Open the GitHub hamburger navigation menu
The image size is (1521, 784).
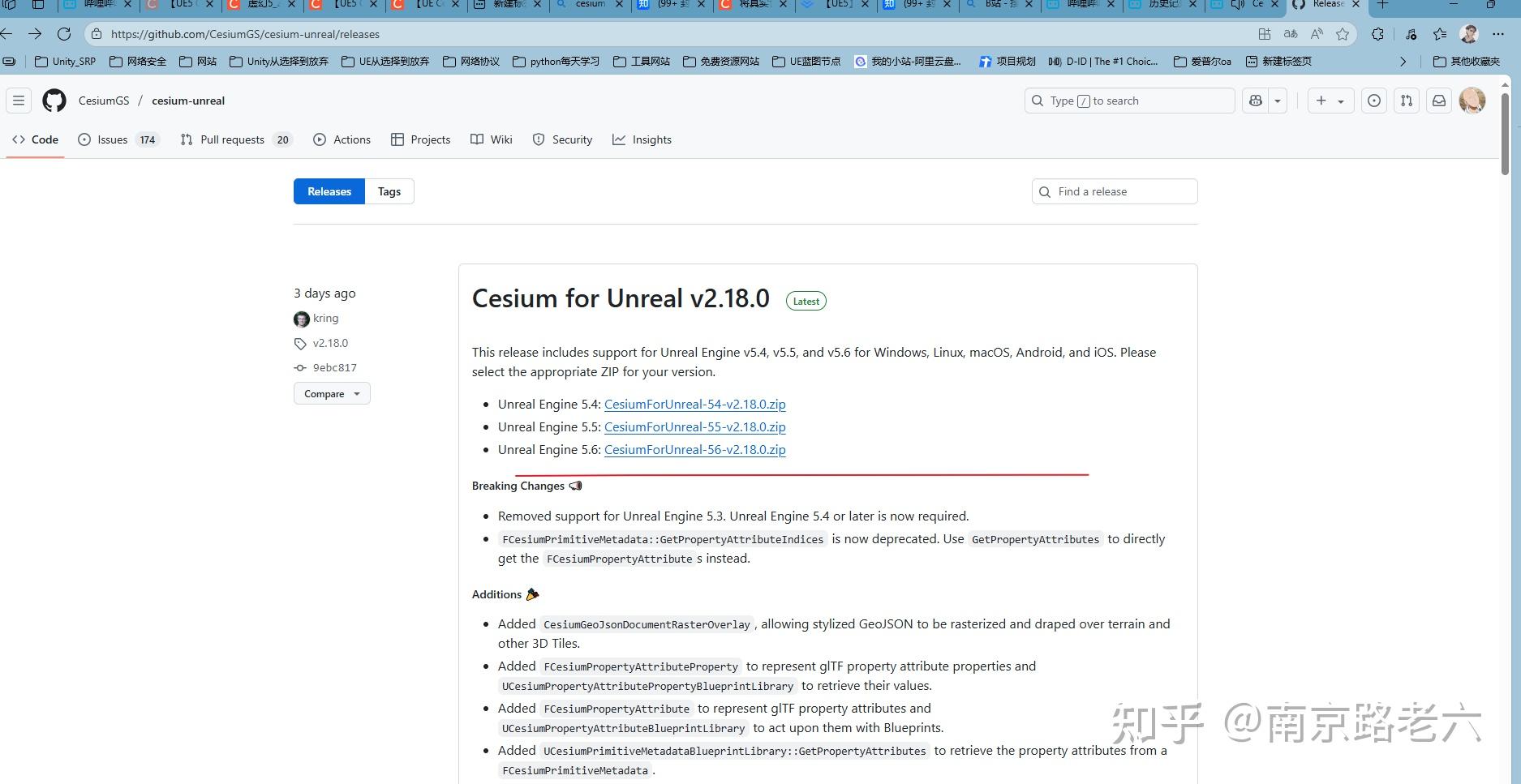pos(19,100)
